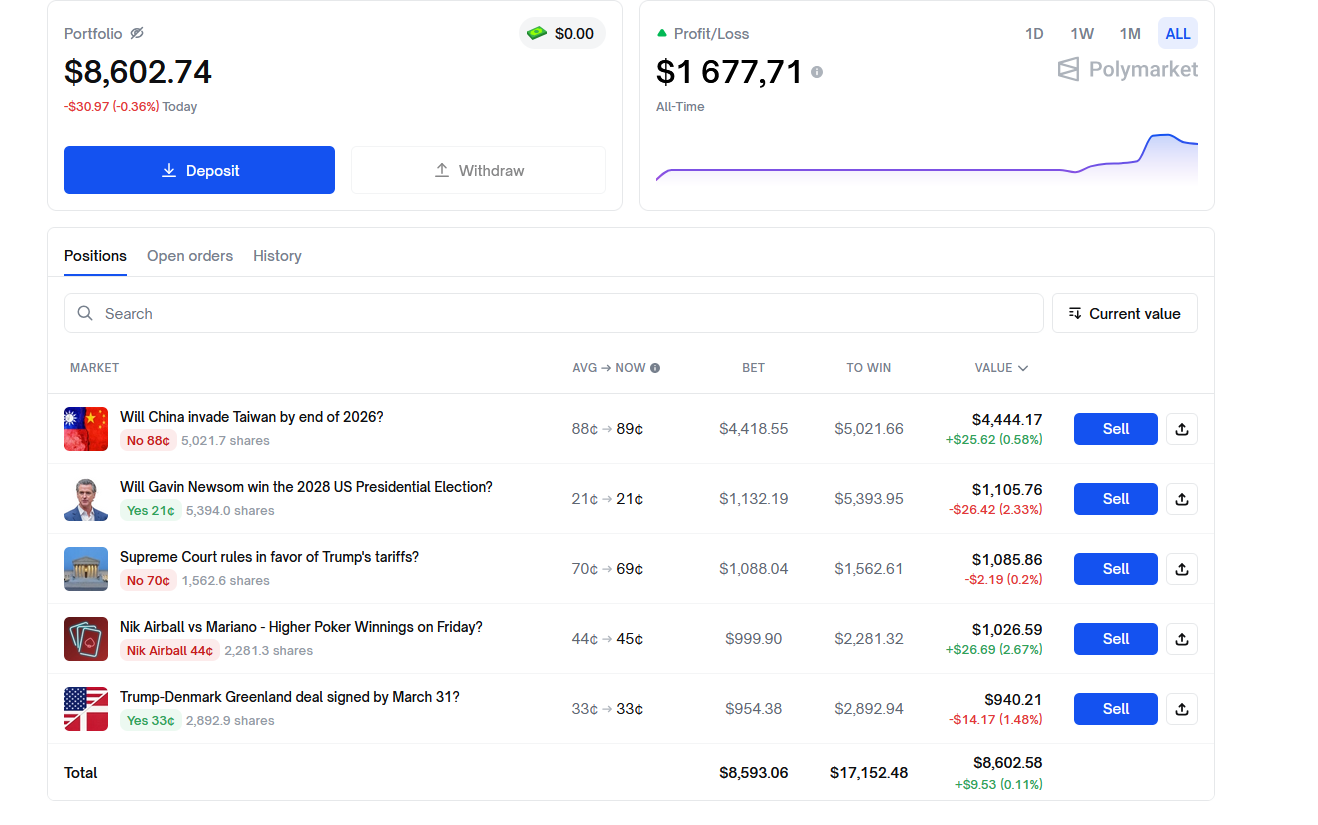Open the Open orders tab
Image resolution: width=1318 pixels, height=825 pixels.
click(190, 256)
